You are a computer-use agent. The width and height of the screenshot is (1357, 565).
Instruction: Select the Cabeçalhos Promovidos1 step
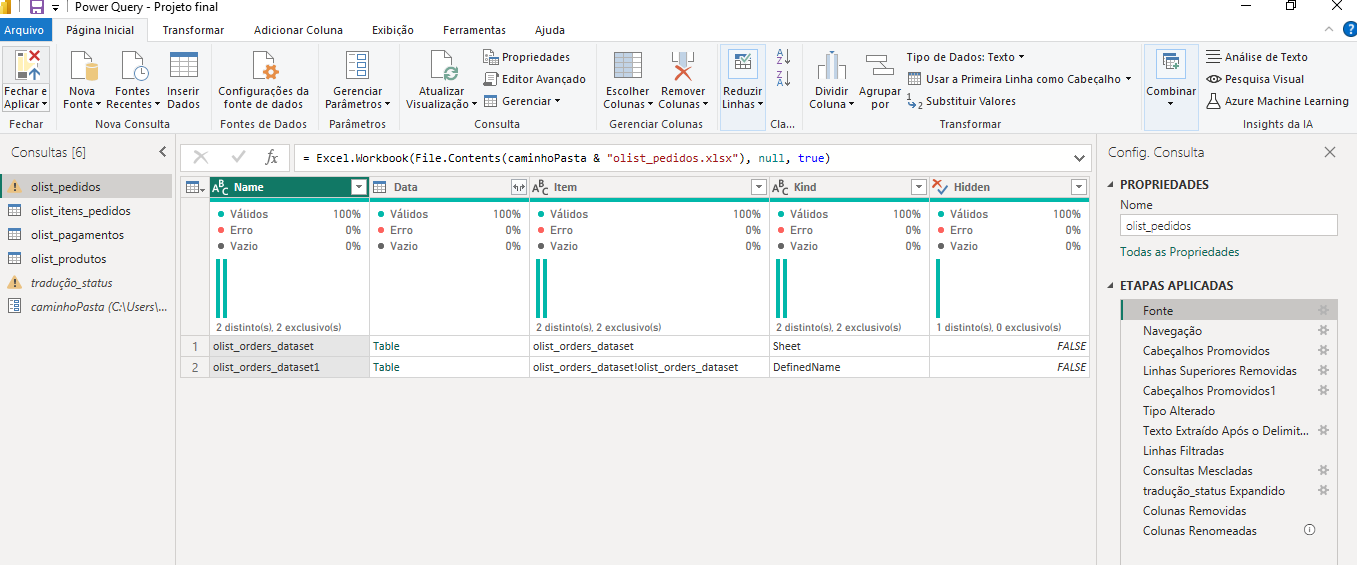1228,391
